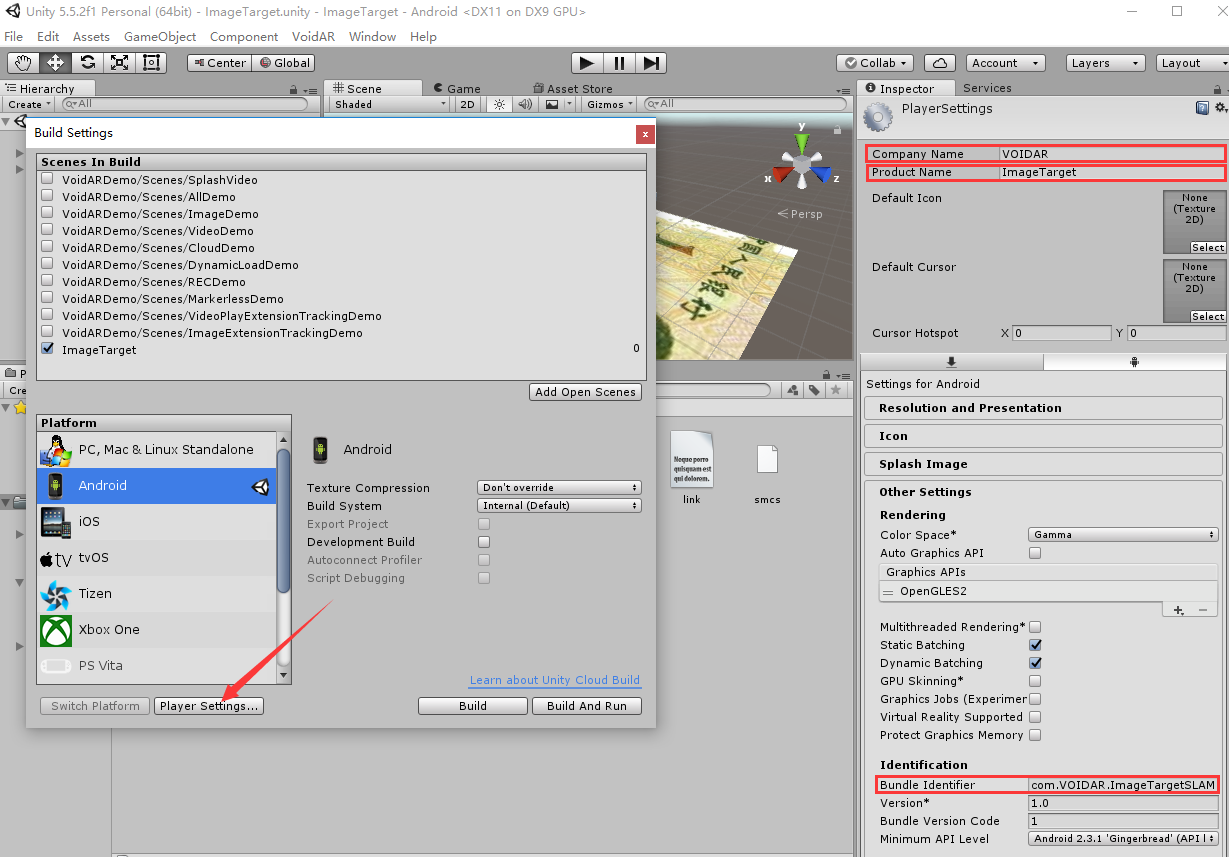
Task: Select tvOS platform in list
Action: click(157, 558)
